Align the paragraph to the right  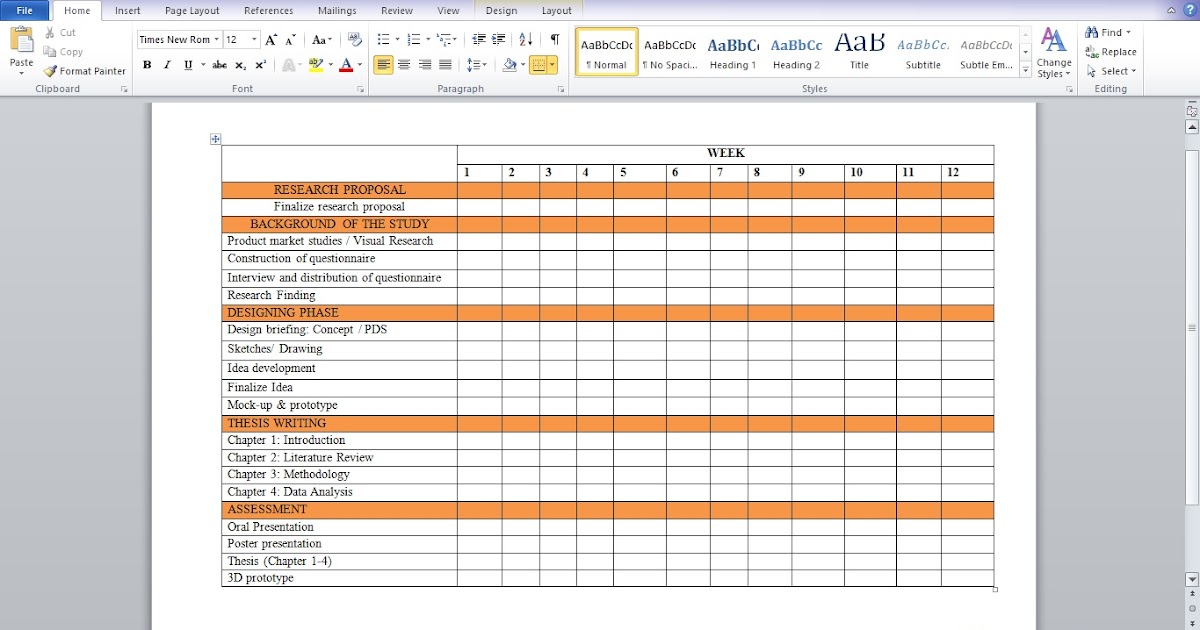424,65
